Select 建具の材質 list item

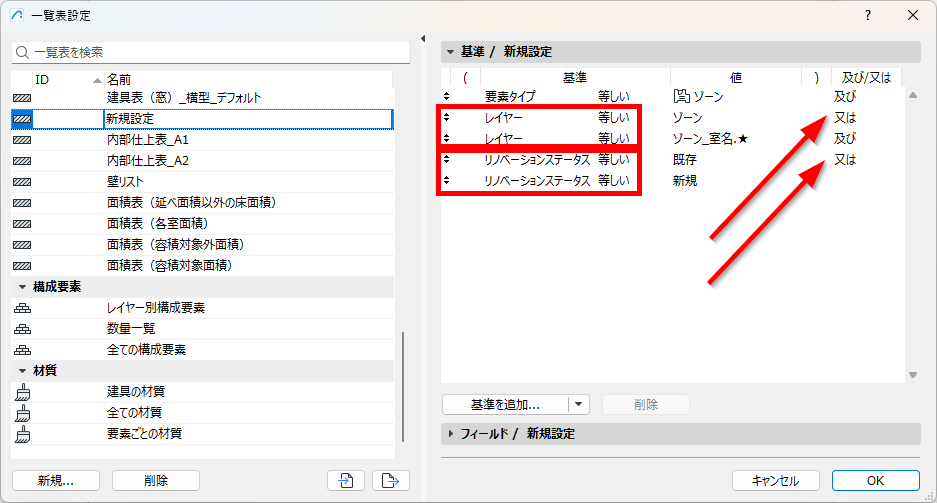coord(136,392)
